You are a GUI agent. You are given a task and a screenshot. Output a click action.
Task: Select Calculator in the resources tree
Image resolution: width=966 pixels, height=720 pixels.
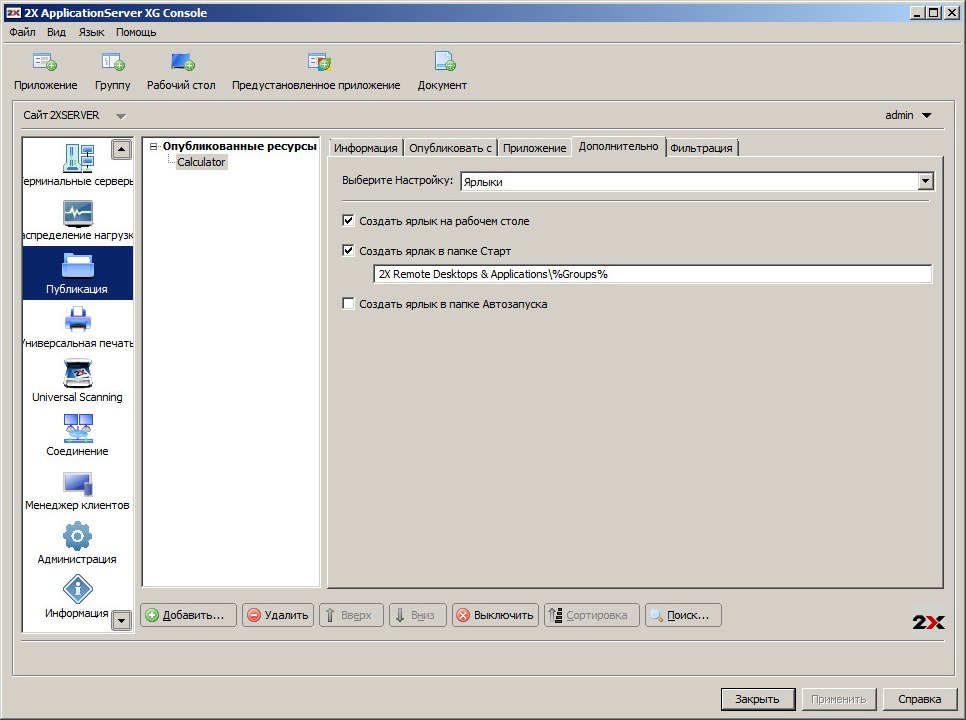[201, 162]
